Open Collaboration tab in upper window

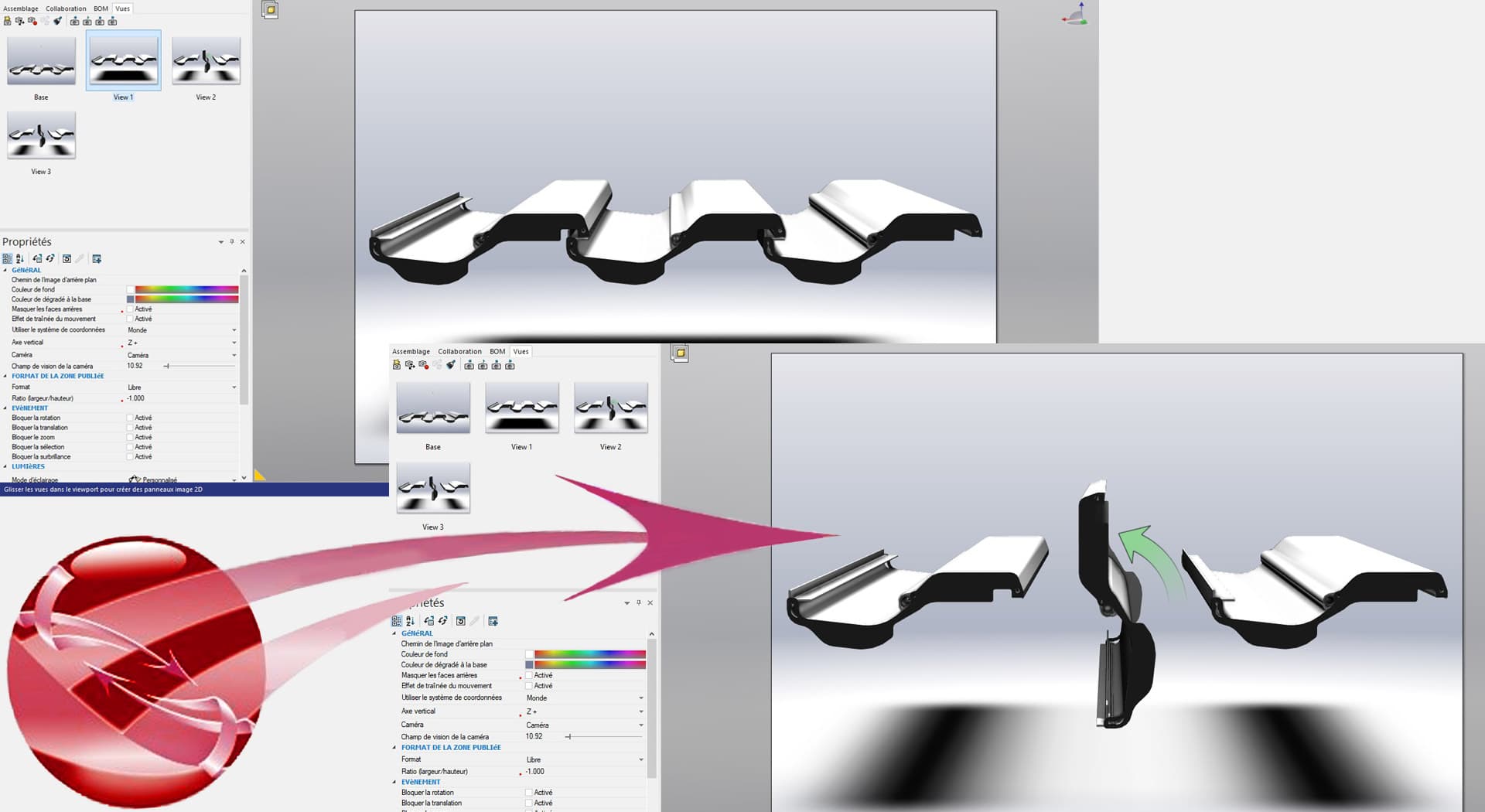click(66, 9)
